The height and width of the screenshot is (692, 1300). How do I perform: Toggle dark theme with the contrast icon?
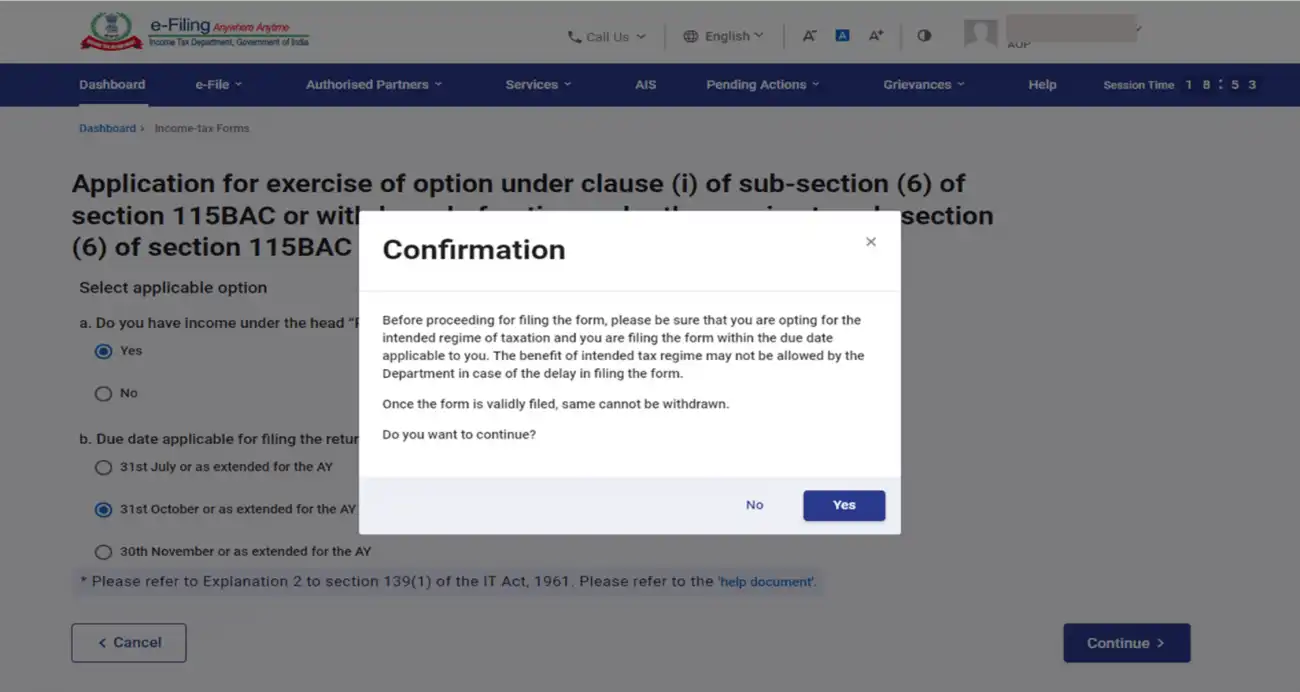pyautogui.click(x=923, y=35)
